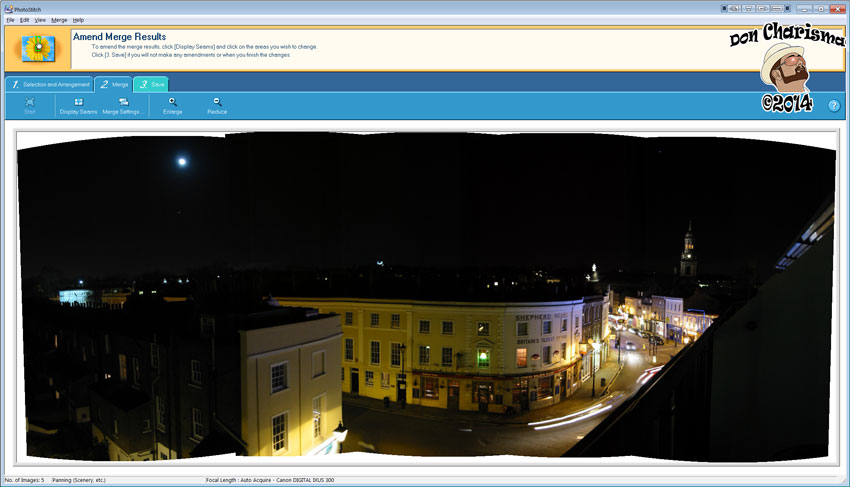
Task: Select the step 2 Merge tab
Action: [113, 84]
